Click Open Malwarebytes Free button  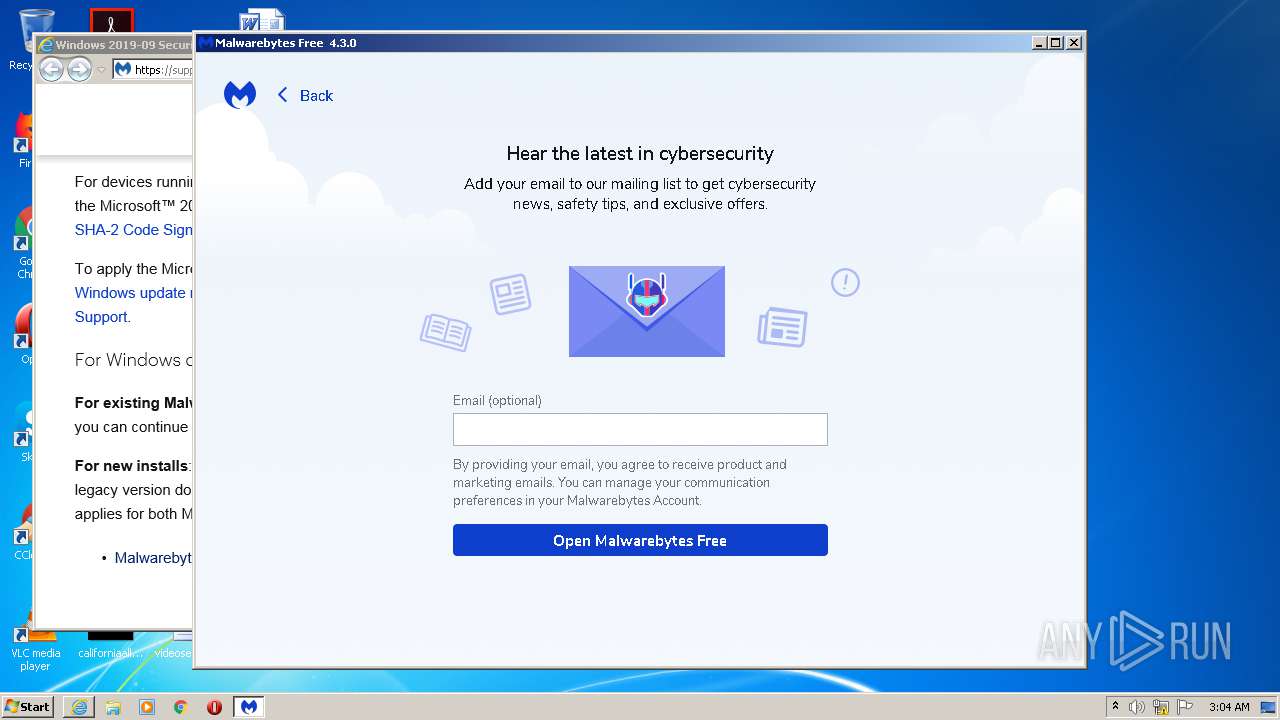[x=640, y=540]
